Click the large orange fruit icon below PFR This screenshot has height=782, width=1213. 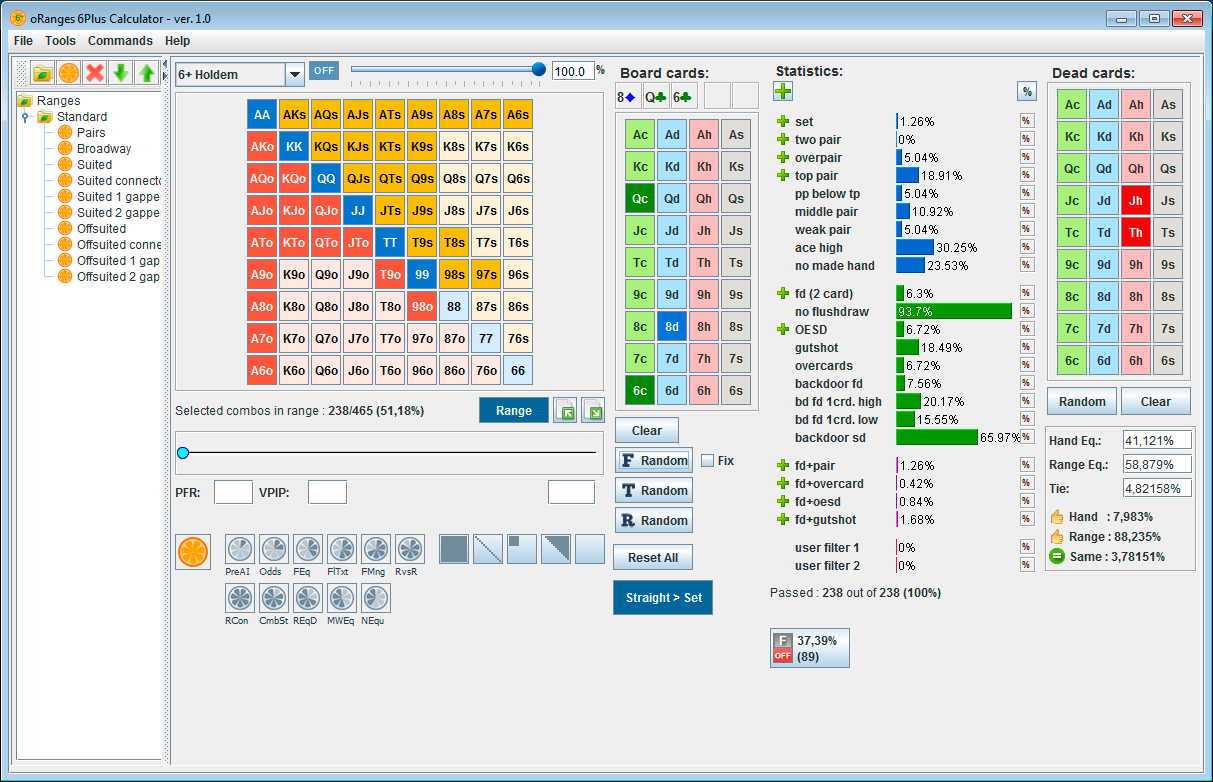(x=193, y=551)
